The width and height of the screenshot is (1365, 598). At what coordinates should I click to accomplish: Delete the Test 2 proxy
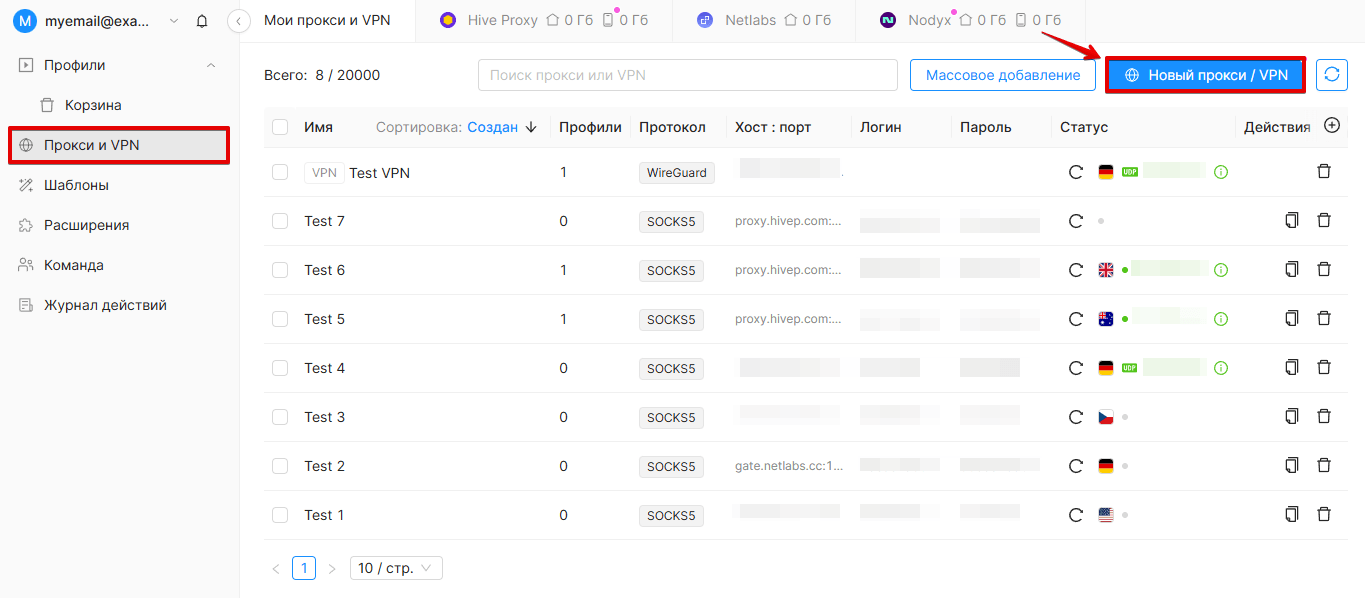pos(1324,466)
